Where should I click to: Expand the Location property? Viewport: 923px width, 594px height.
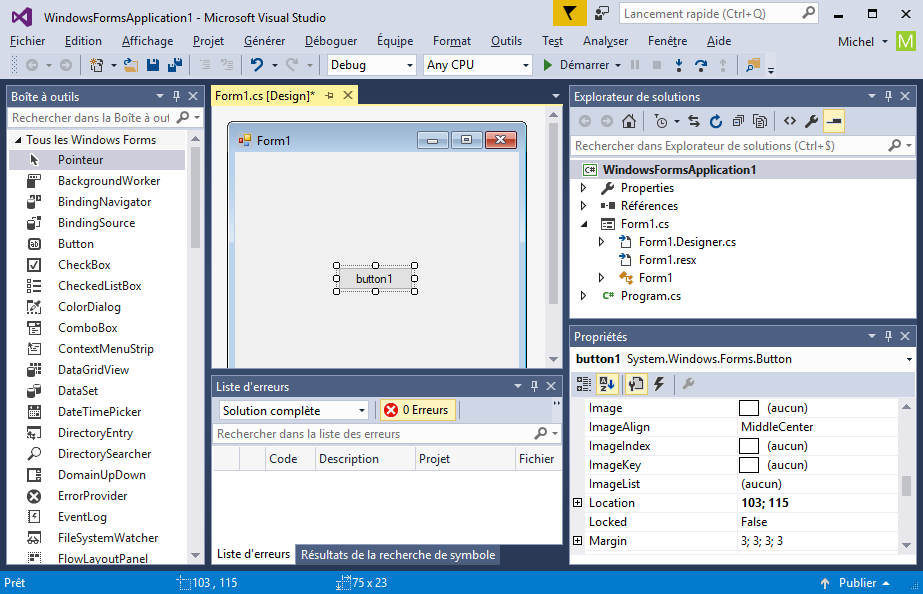click(x=577, y=503)
